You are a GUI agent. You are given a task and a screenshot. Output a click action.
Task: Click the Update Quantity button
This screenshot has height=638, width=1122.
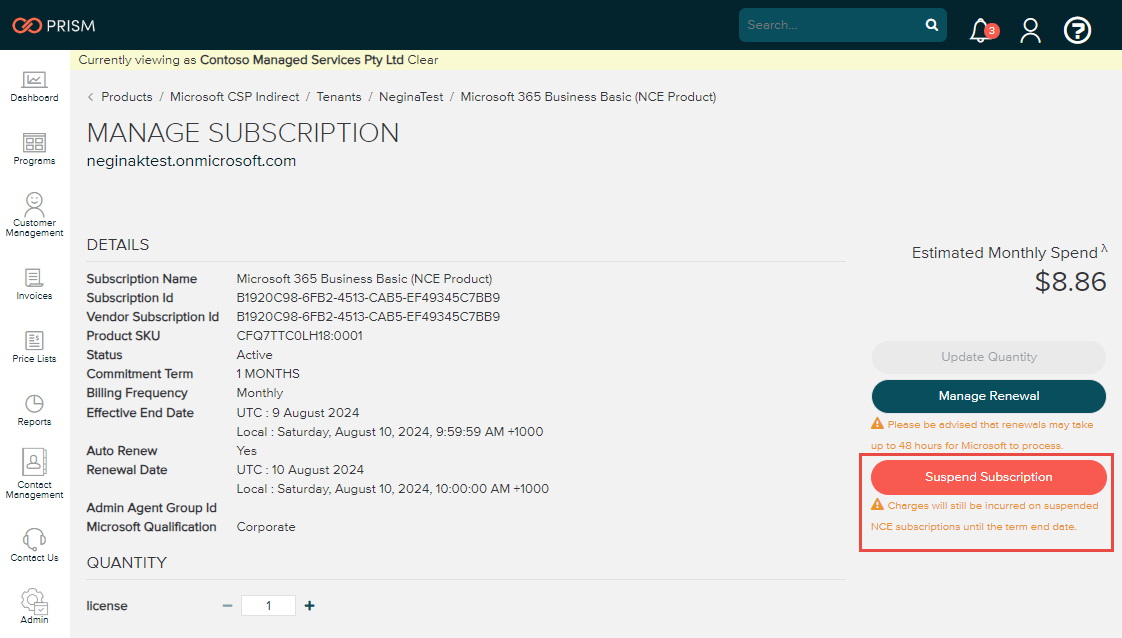[989, 357]
